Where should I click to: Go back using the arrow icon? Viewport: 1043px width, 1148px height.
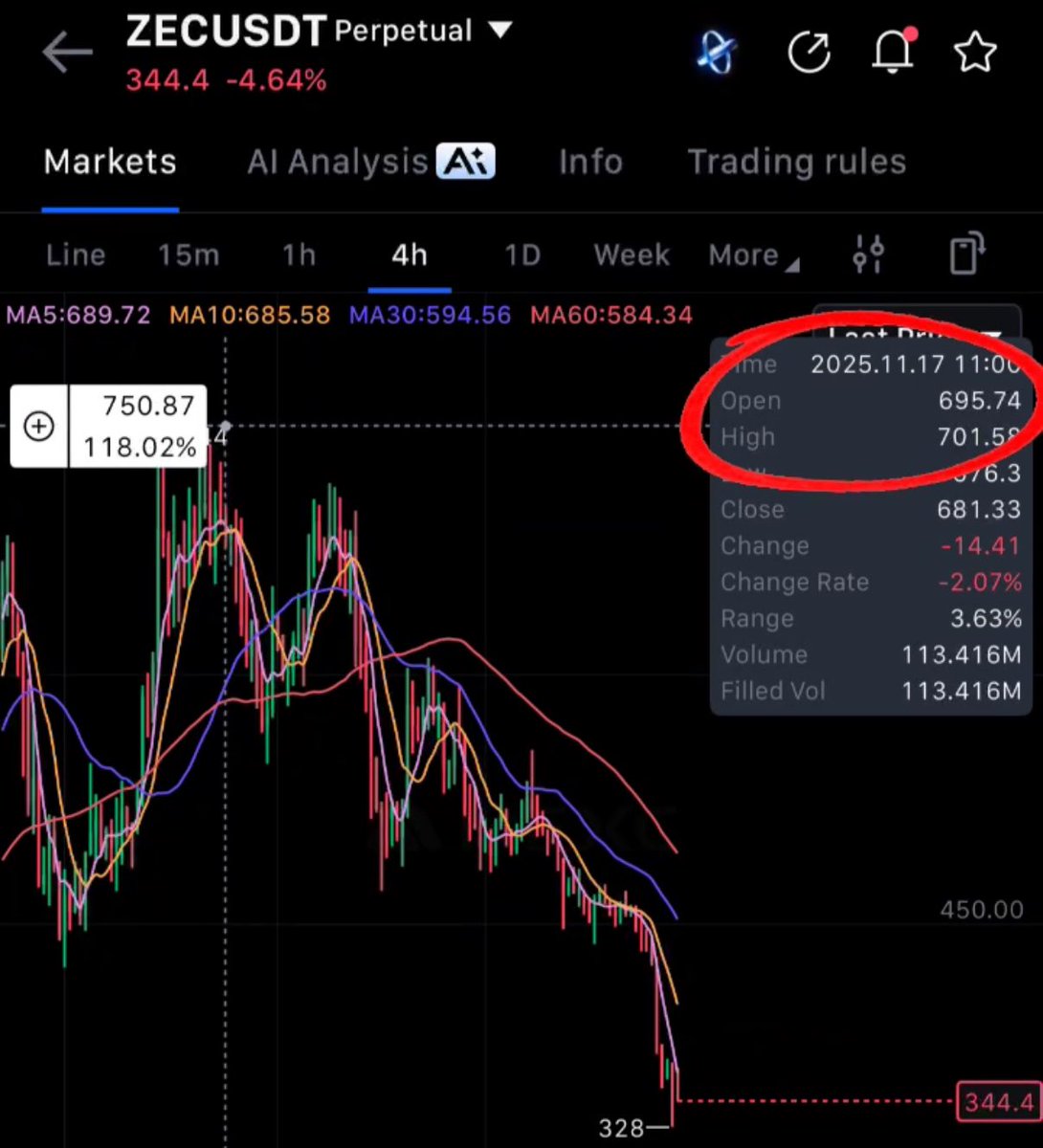pos(67,54)
